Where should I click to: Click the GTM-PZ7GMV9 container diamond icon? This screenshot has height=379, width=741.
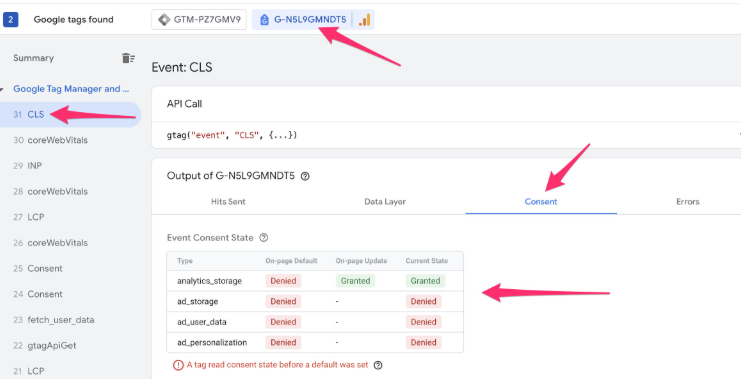164,20
